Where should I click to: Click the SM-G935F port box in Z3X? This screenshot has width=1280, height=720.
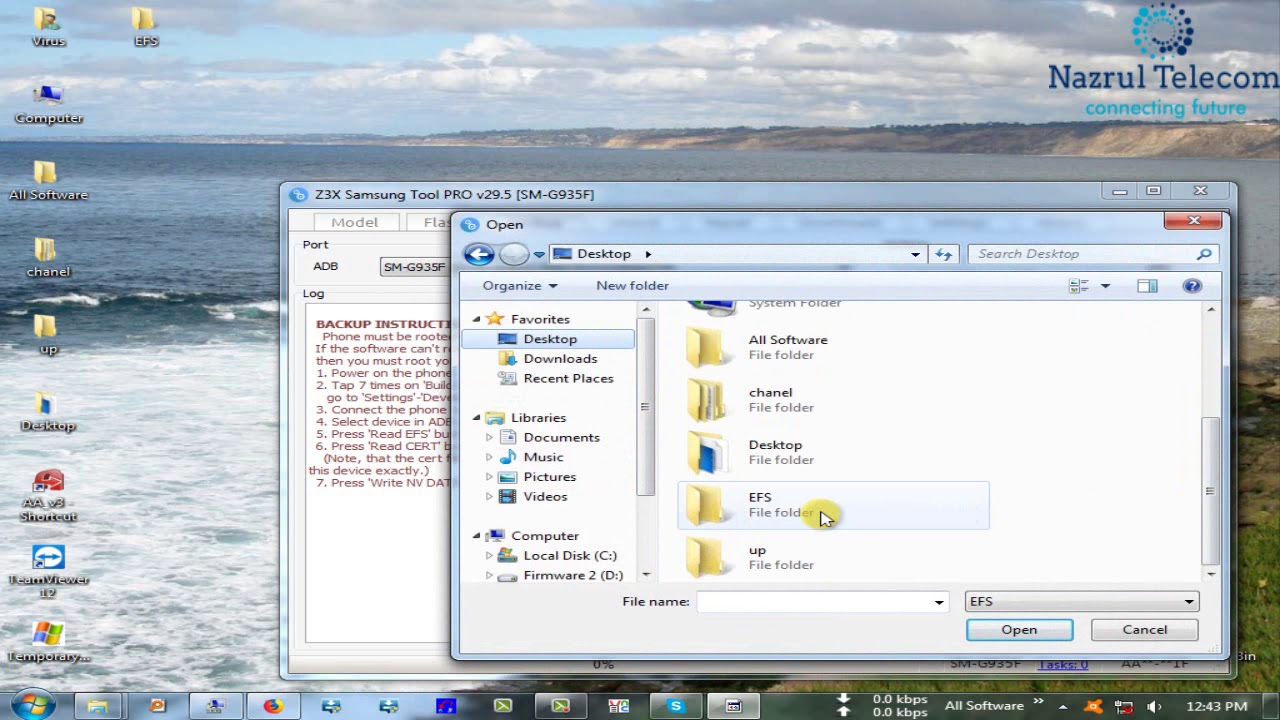413,267
